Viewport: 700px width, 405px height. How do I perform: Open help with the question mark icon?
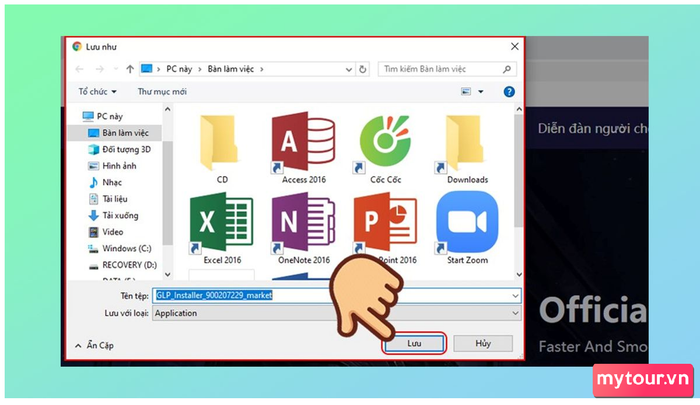coord(509,92)
